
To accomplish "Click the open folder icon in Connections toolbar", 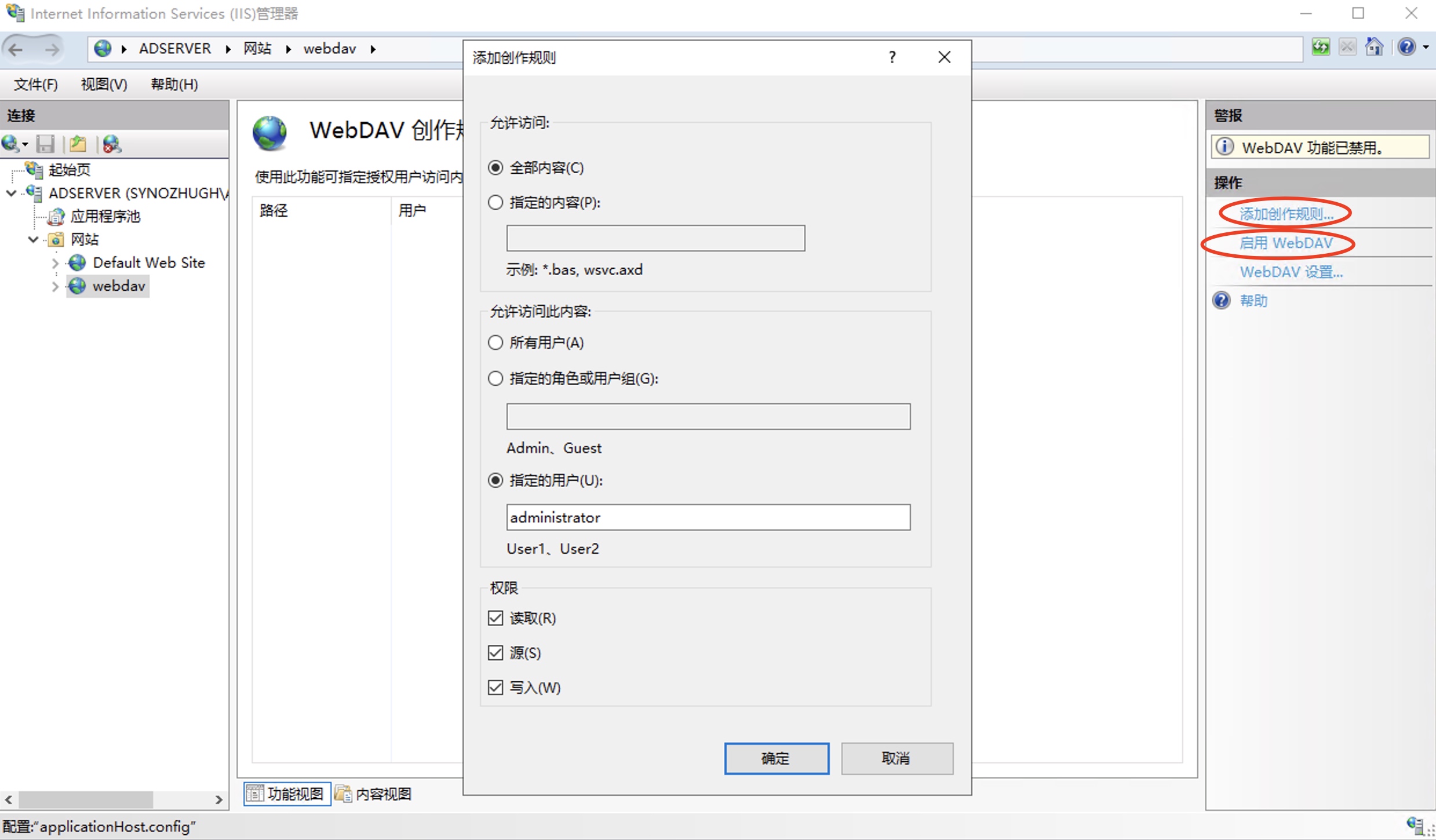I will 78,144.
